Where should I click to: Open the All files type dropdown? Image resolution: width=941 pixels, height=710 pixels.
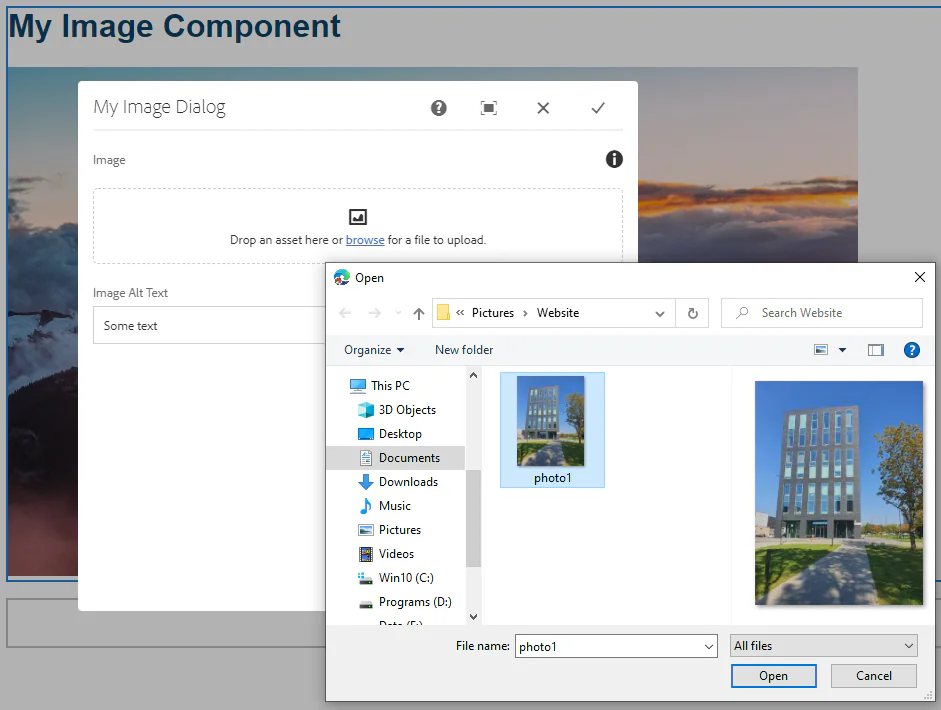point(823,646)
